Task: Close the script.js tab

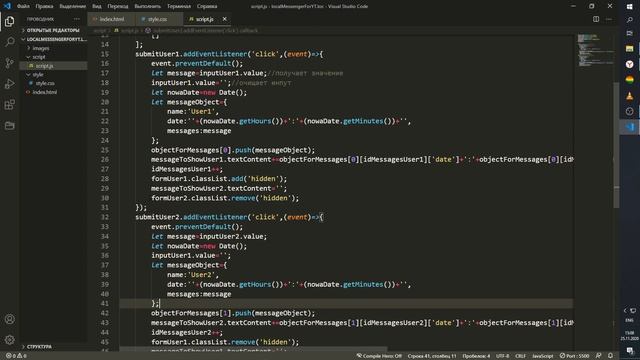Action: pyautogui.click(x=224, y=19)
